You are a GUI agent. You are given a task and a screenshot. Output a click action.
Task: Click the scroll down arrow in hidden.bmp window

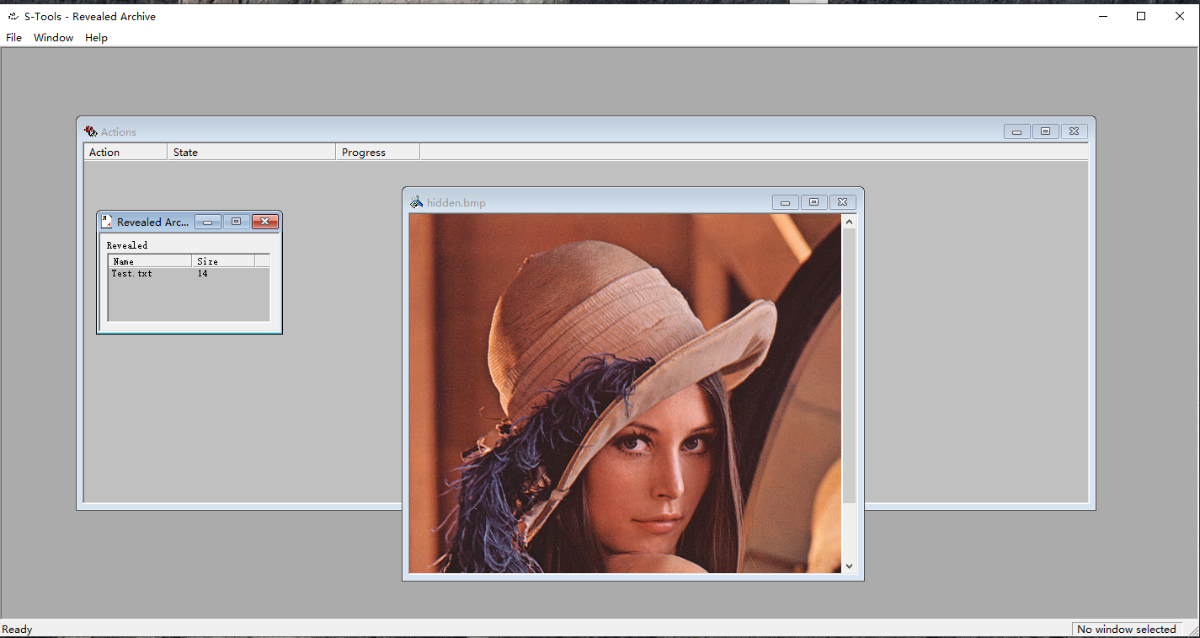[x=849, y=566]
